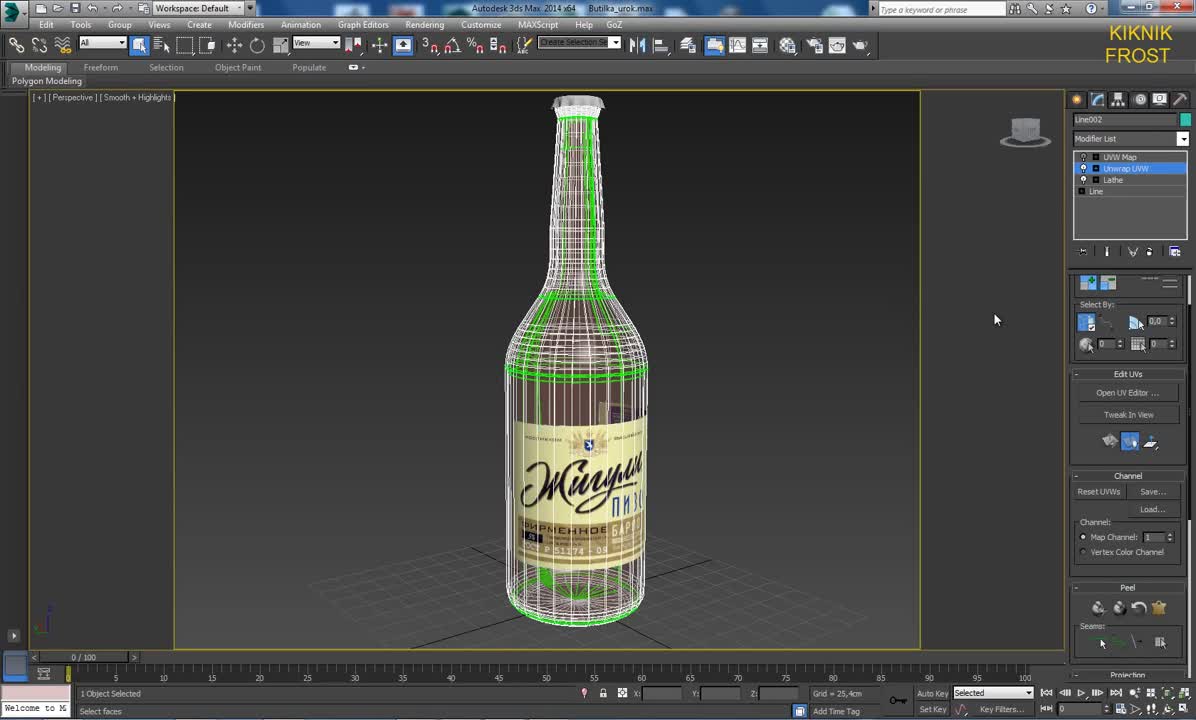Toggle the Set Key button
The height and width of the screenshot is (720, 1196).
[932, 709]
